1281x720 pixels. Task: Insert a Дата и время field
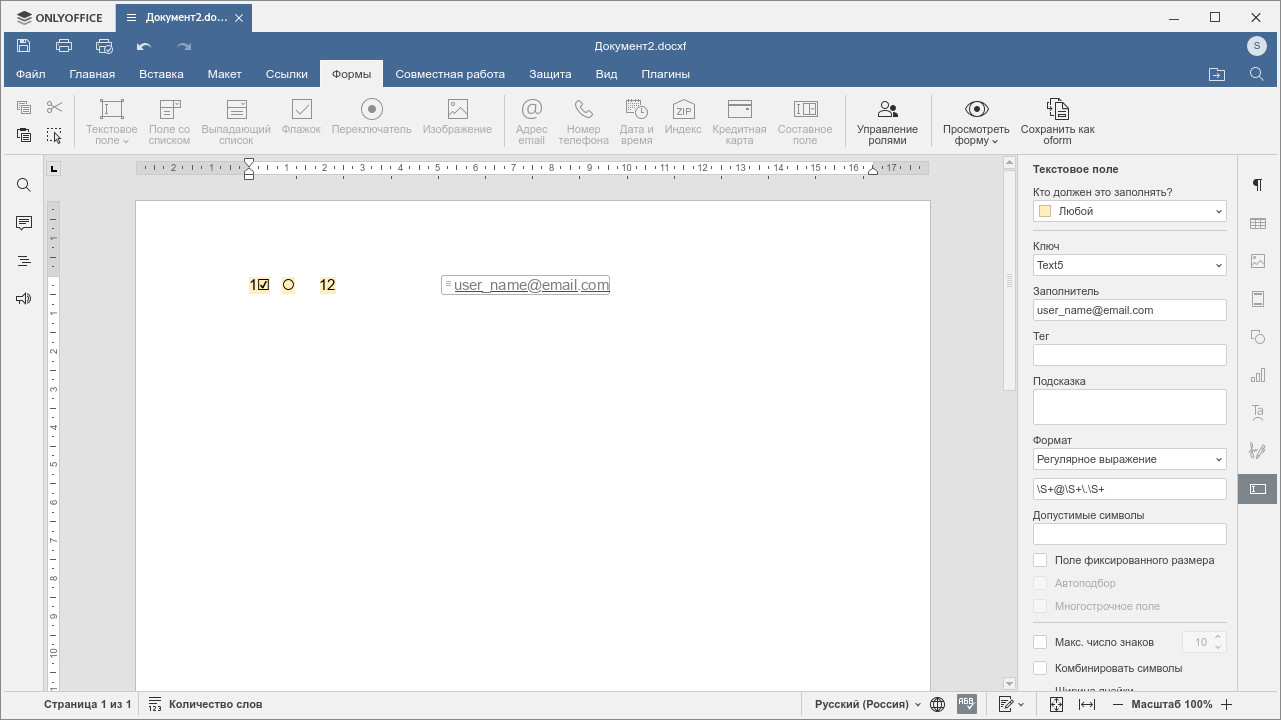coord(636,122)
